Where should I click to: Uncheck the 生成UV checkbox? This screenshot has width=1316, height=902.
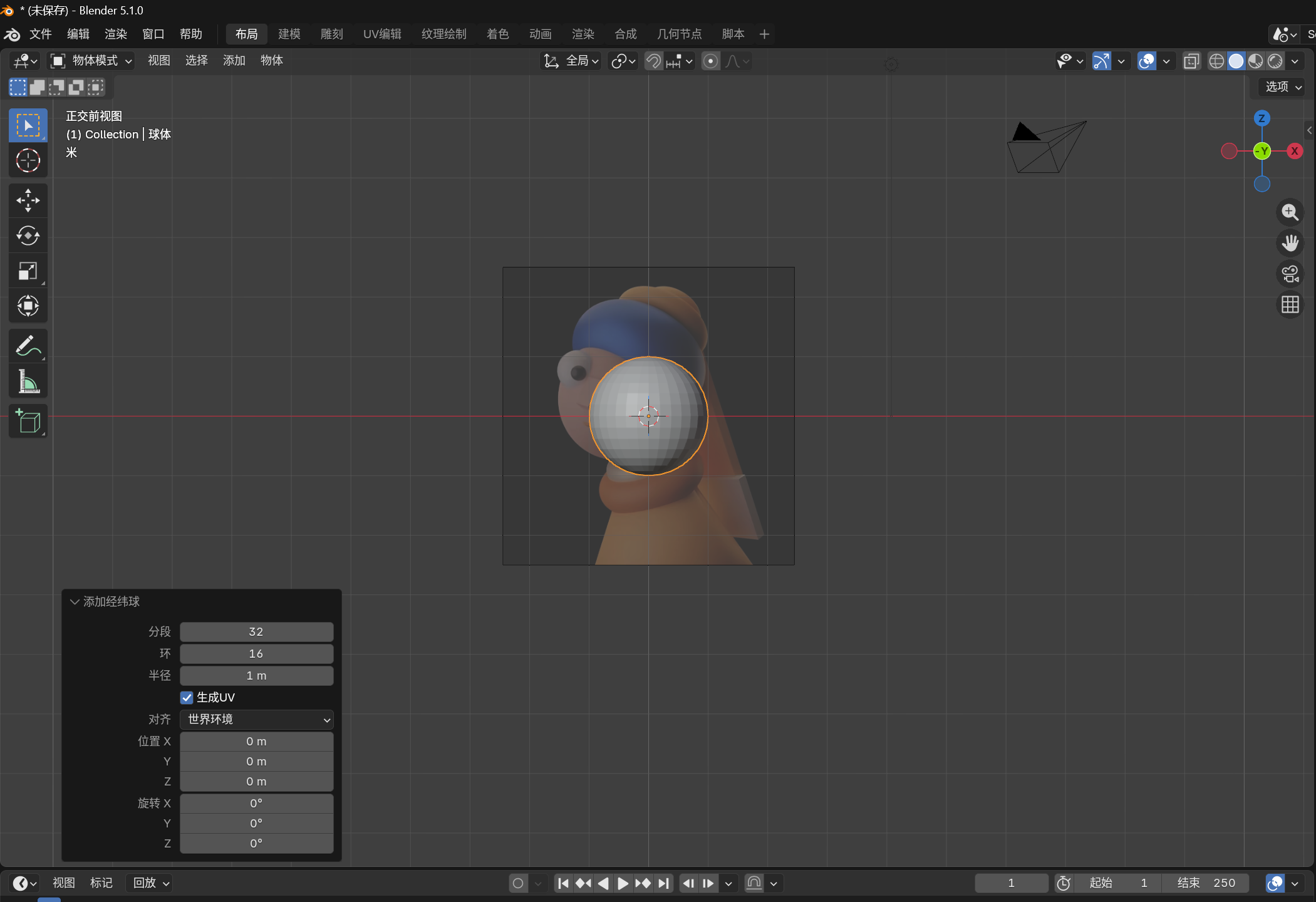tap(187, 697)
